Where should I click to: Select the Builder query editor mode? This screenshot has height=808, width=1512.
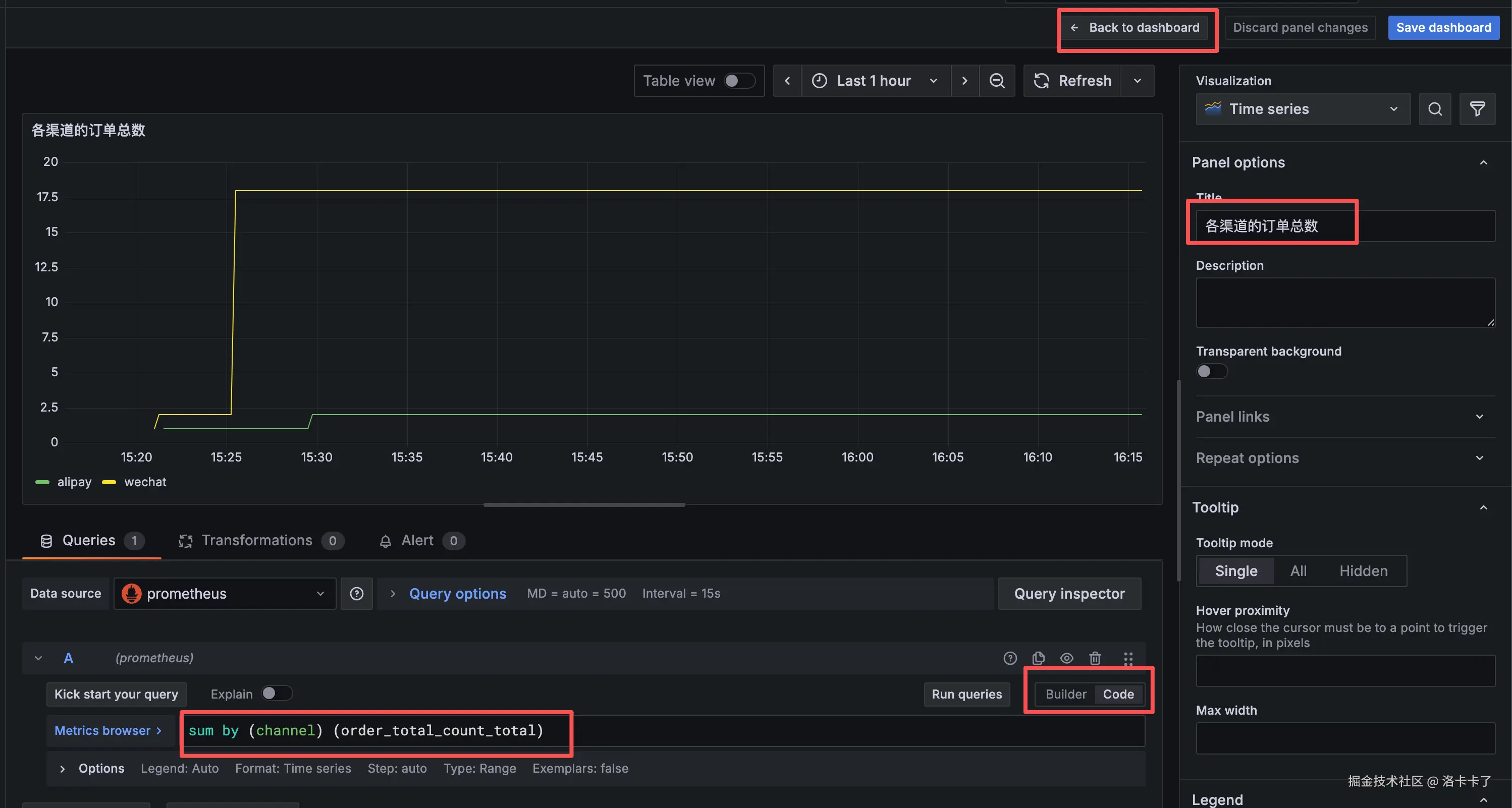click(x=1065, y=694)
